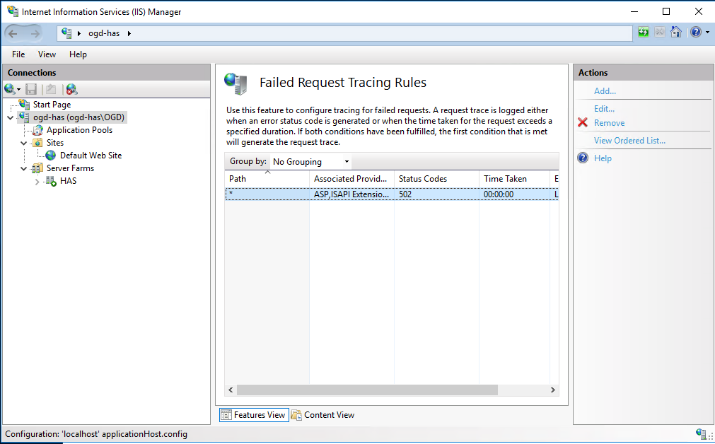Click View Ordered List... link
The width and height of the screenshot is (715, 444).
pyautogui.click(x=629, y=140)
